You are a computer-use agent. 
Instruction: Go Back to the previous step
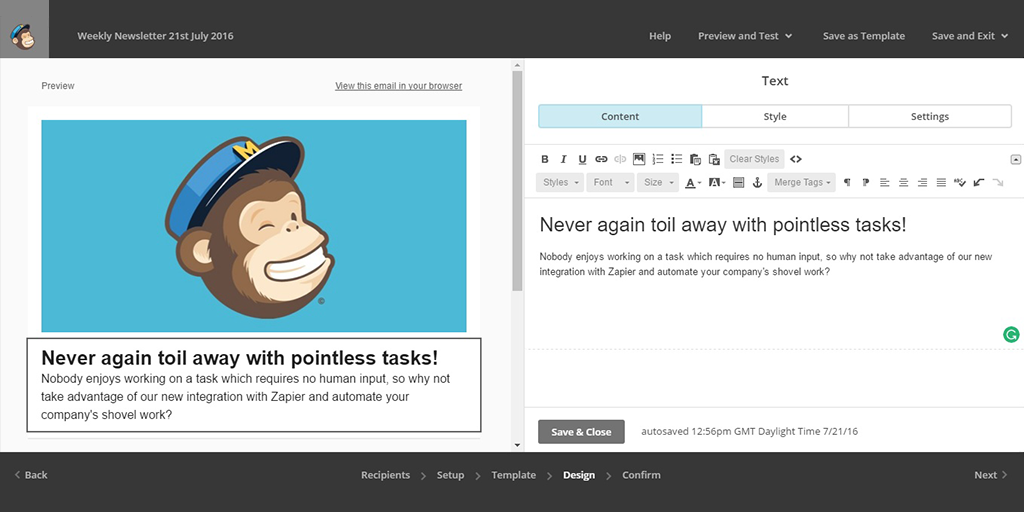click(31, 475)
